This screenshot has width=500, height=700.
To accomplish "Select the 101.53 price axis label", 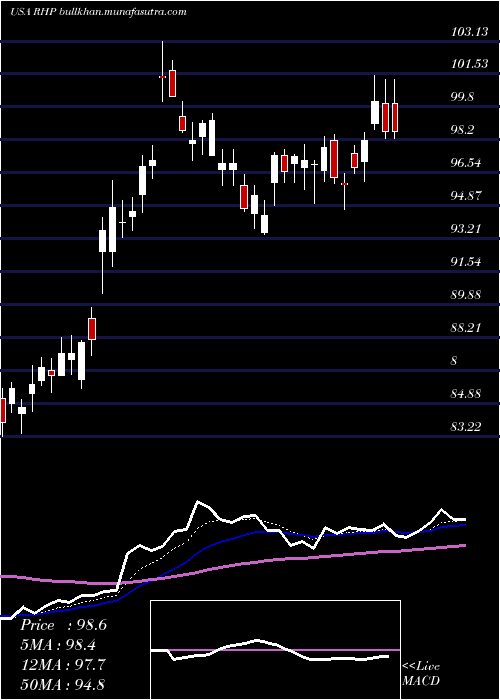I will [x=469, y=64].
